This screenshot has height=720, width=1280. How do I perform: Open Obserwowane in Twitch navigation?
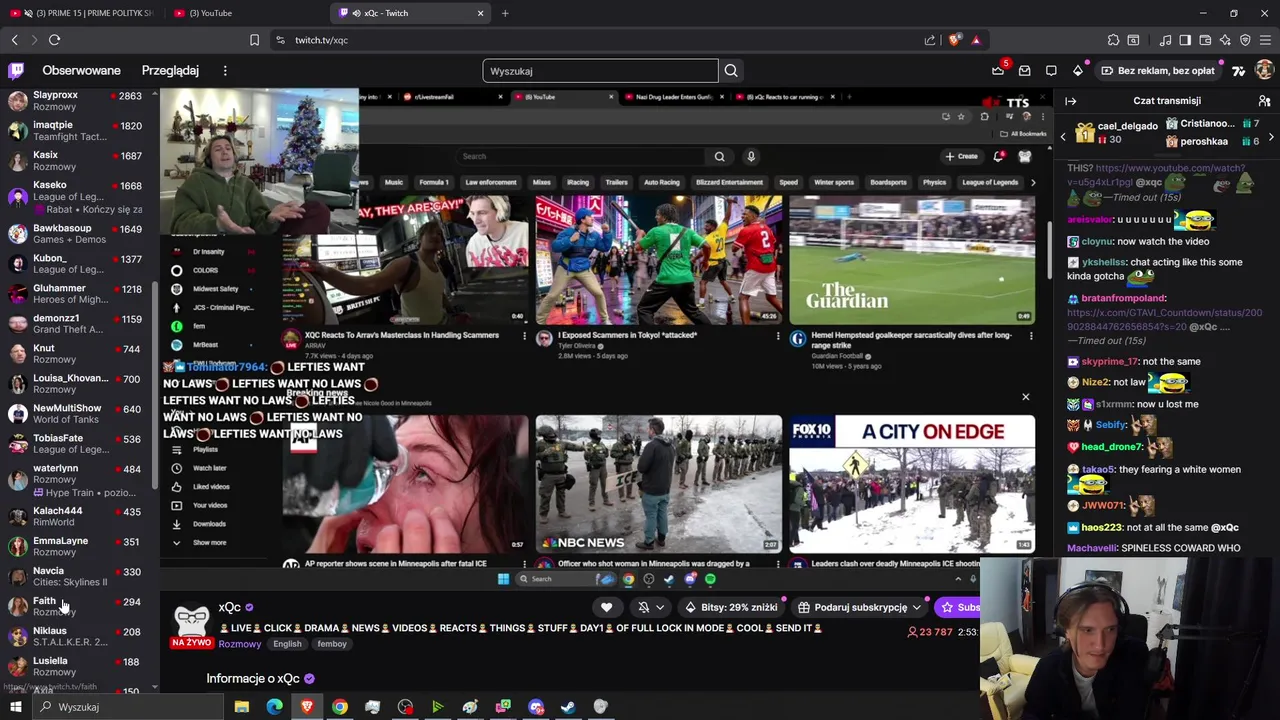[x=81, y=70]
